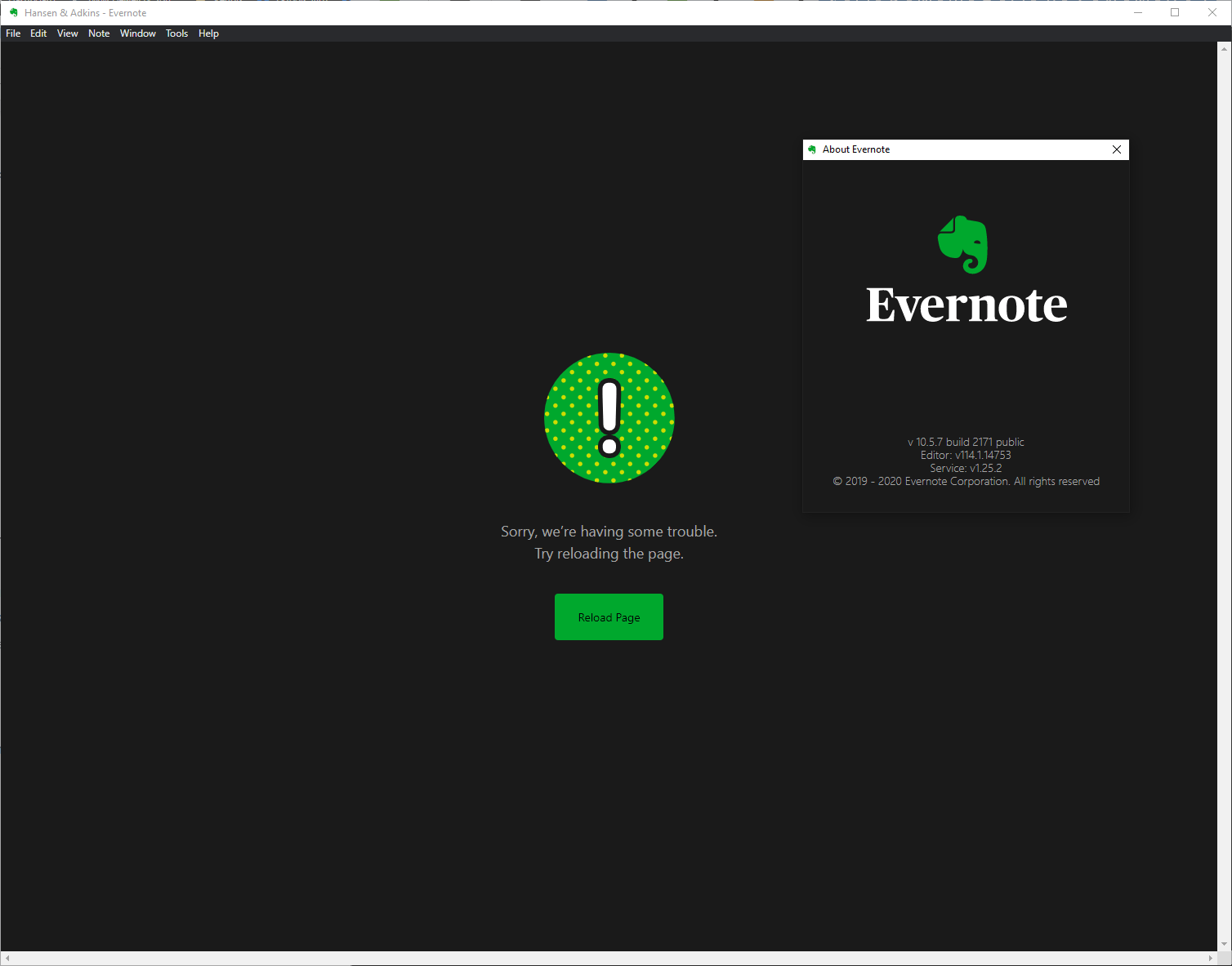Open the Note menu
This screenshot has width=1232, height=966.
[x=99, y=33]
